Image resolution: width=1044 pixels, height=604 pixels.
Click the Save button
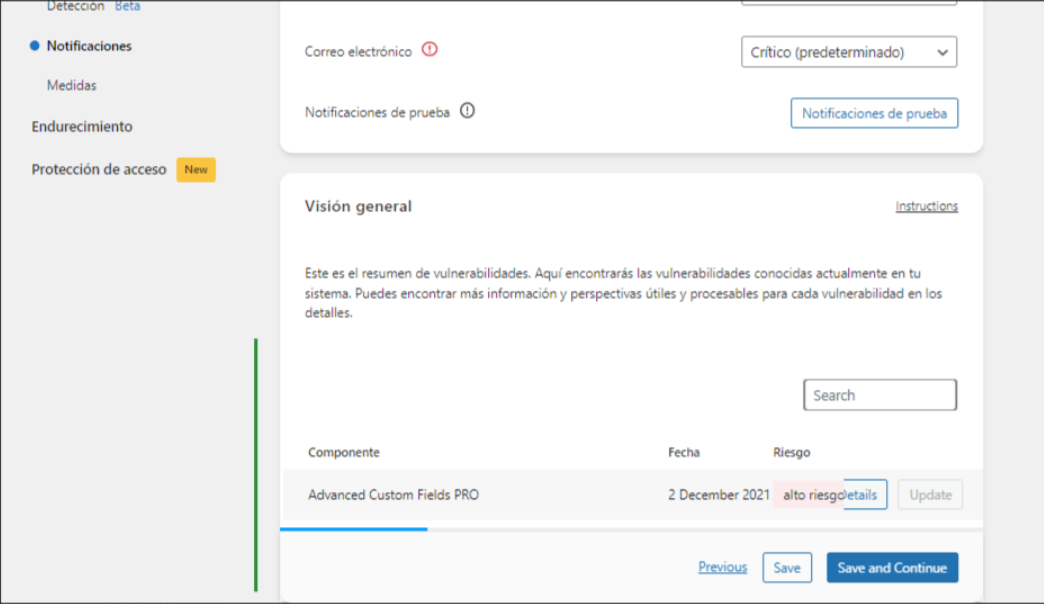787,567
